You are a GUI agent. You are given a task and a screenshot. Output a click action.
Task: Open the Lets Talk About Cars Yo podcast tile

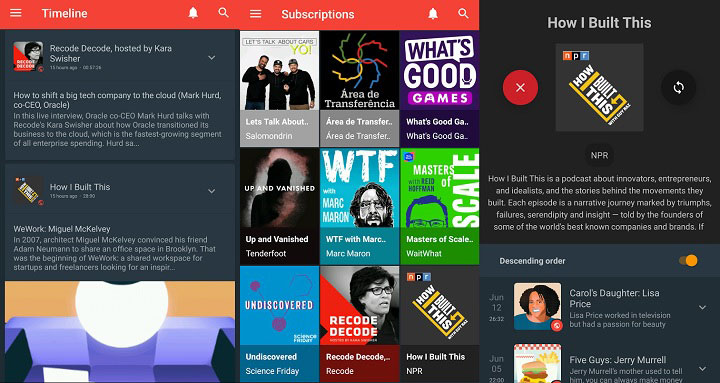279,89
